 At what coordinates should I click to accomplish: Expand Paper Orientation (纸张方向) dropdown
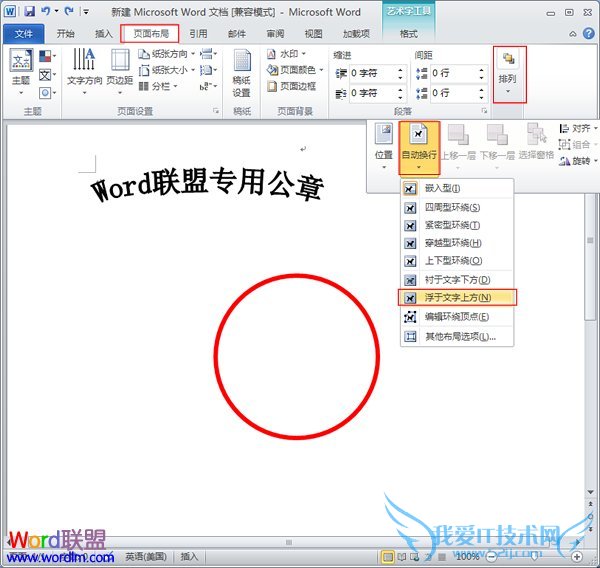(x=193, y=54)
